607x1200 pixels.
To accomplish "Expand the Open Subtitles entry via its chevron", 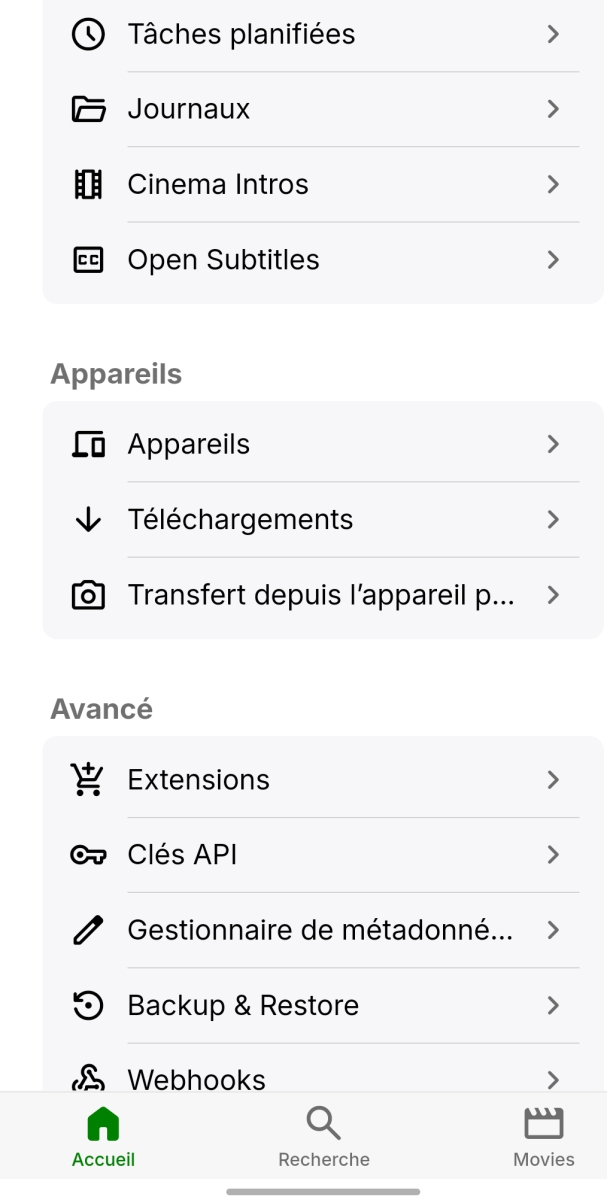I will point(553,259).
